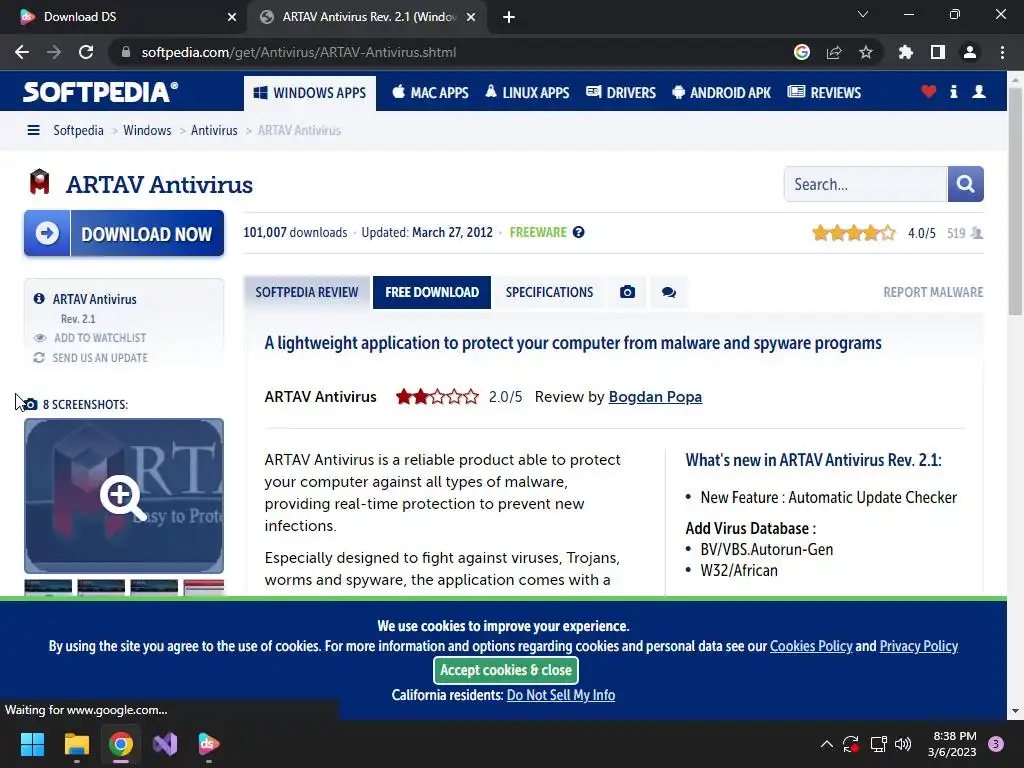The width and height of the screenshot is (1024, 768).
Task: Reload the page with the refresh icon
Action: pos(86,52)
